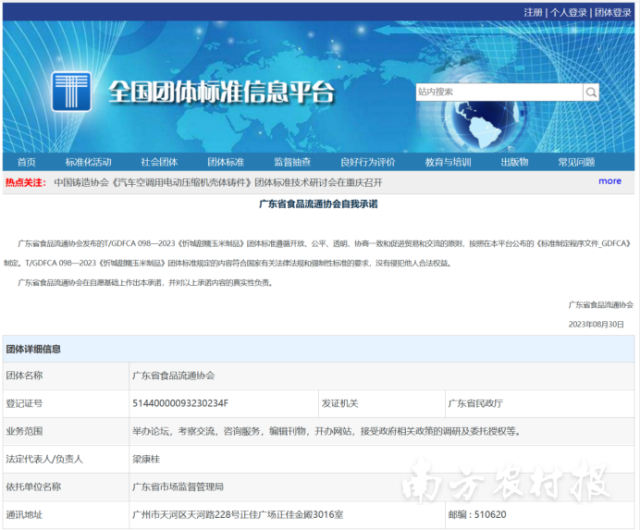Viewport: 640px width, 530px height.
Task: Open the 中国铸造协会 hot news headline
Action: click(x=218, y=183)
